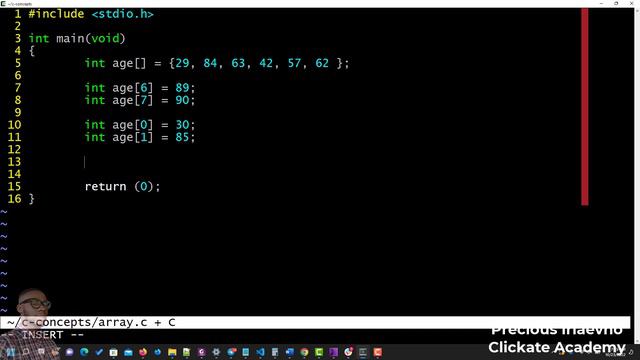Open the blue Firefox Developer Edition icon
The width and height of the screenshot is (640, 360).
pos(158,352)
